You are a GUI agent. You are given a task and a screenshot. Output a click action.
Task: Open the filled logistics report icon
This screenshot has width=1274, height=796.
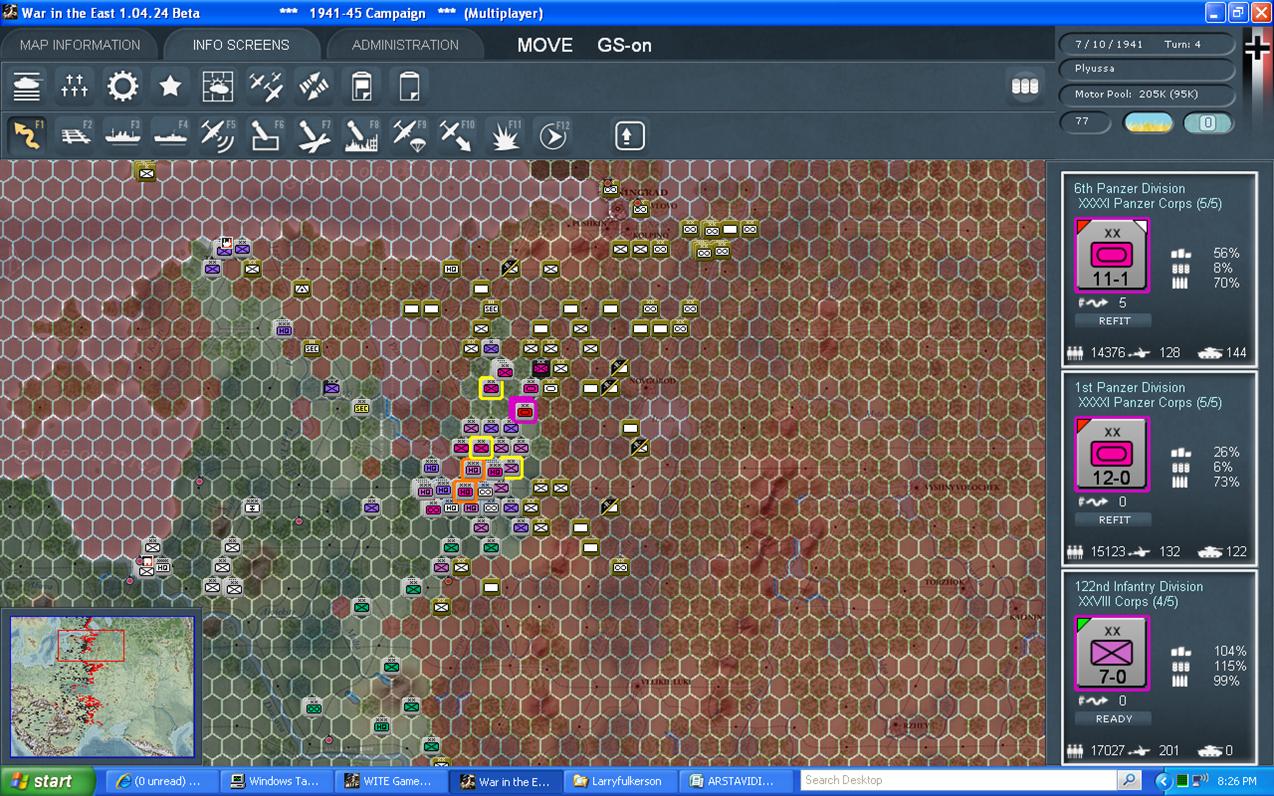[x=362, y=87]
